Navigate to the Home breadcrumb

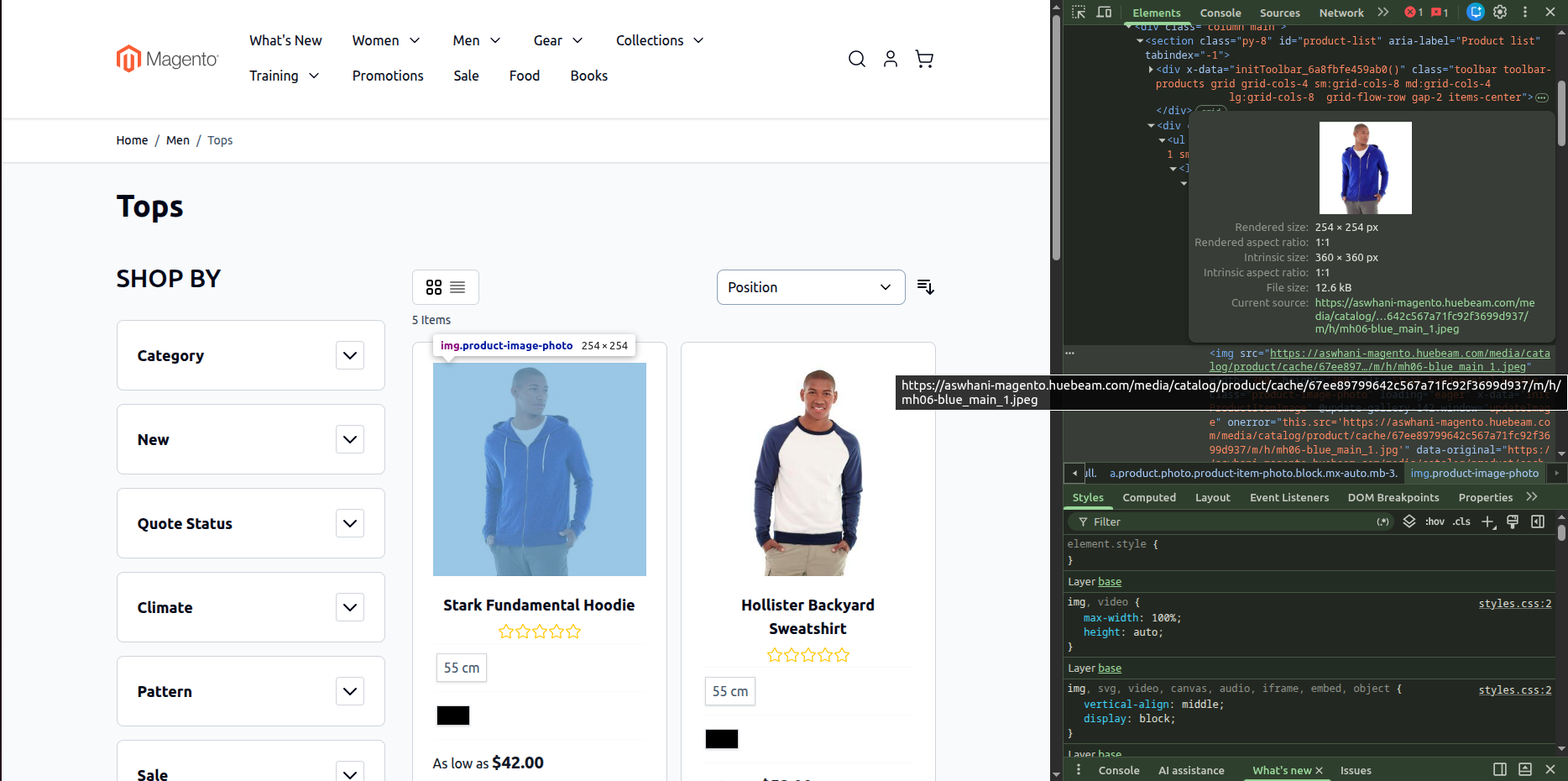pyautogui.click(x=132, y=140)
